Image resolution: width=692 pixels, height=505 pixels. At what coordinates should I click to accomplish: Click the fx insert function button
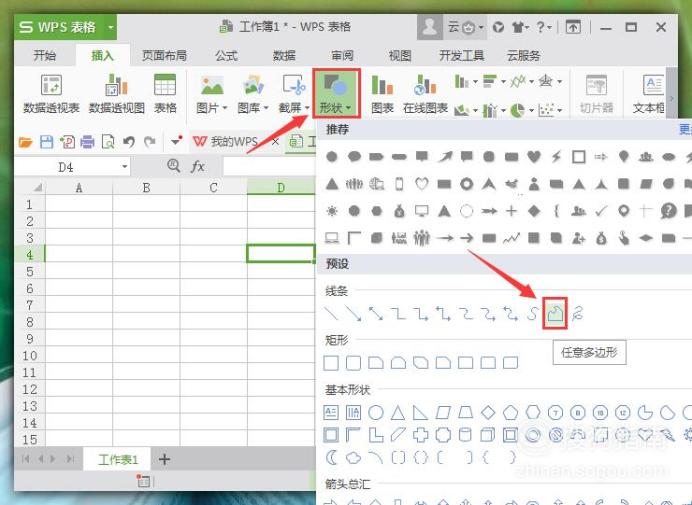pyautogui.click(x=198, y=166)
